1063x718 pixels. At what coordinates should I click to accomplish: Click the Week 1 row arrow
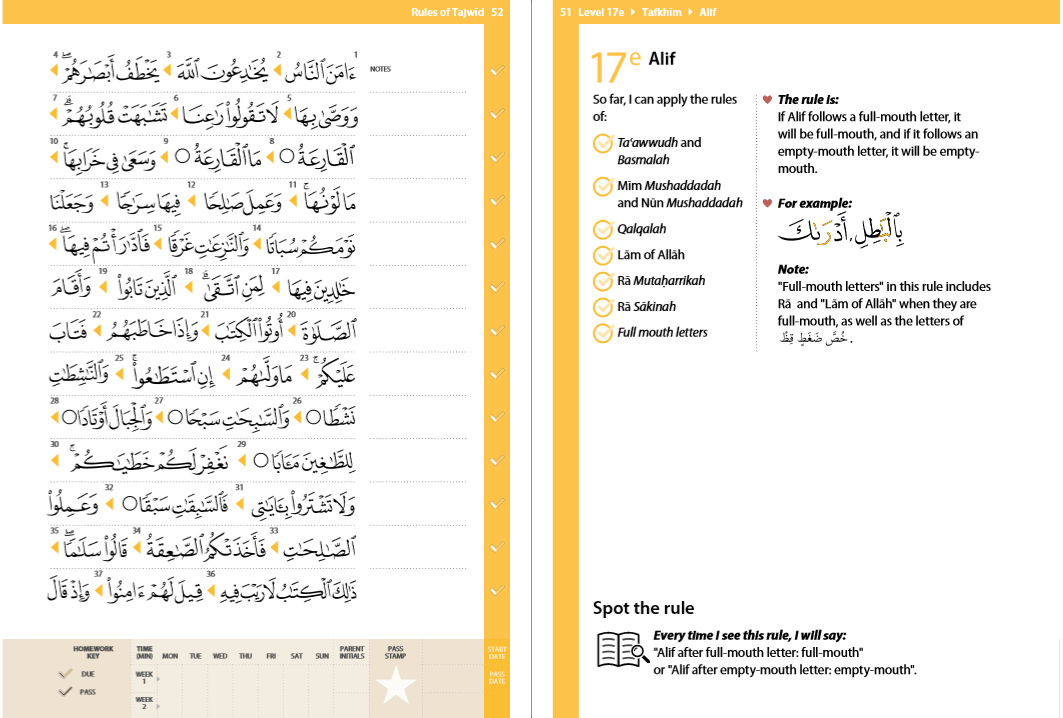coord(158,680)
